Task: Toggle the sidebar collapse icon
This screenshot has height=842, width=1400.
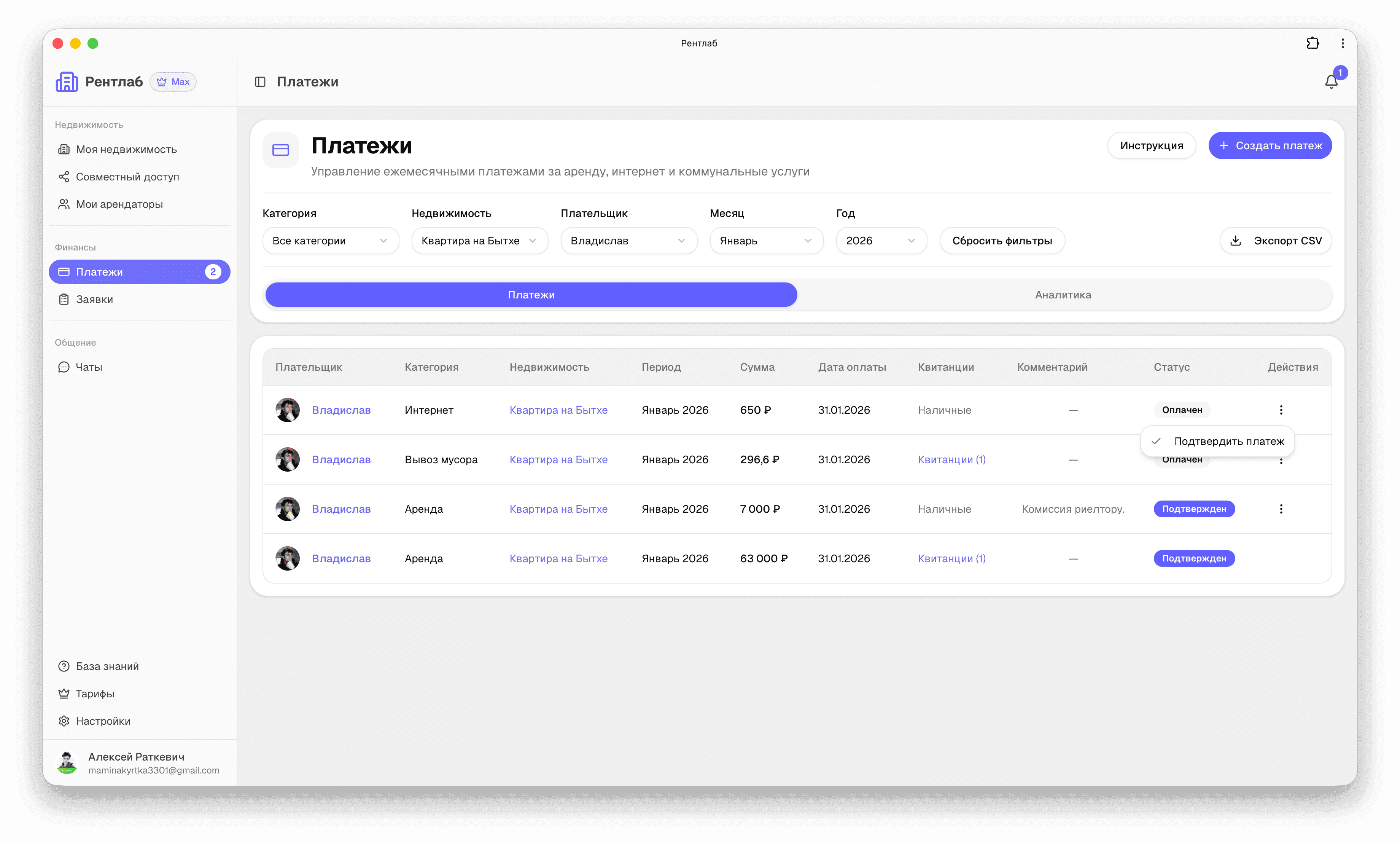Action: pyautogui.click(x=260, y=82)
